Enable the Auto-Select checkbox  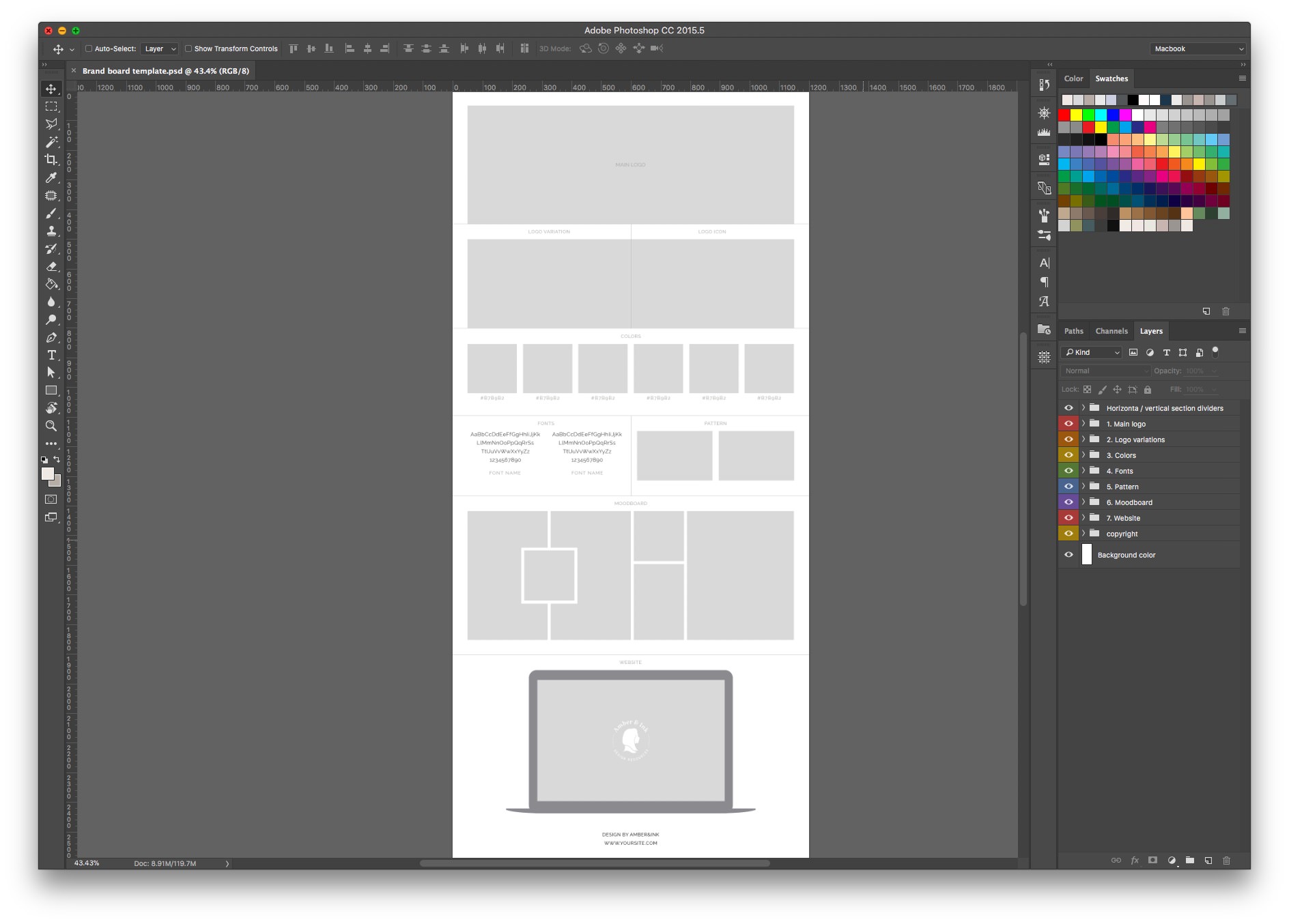pos(89,48)
